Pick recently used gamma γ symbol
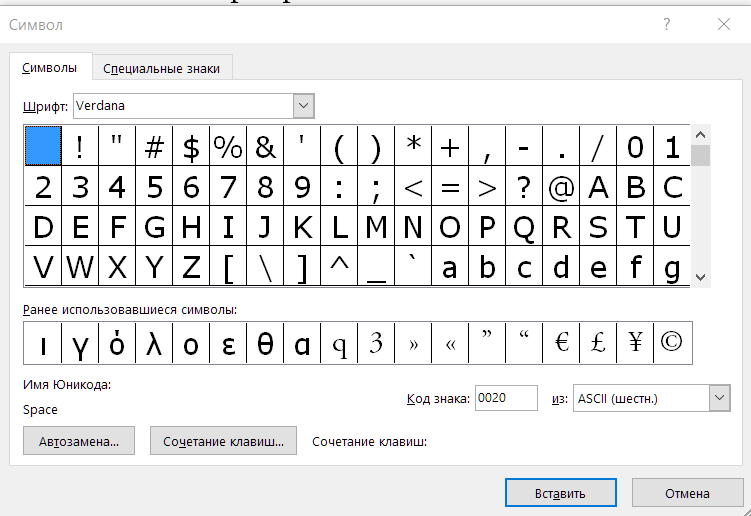 [80, 343]
